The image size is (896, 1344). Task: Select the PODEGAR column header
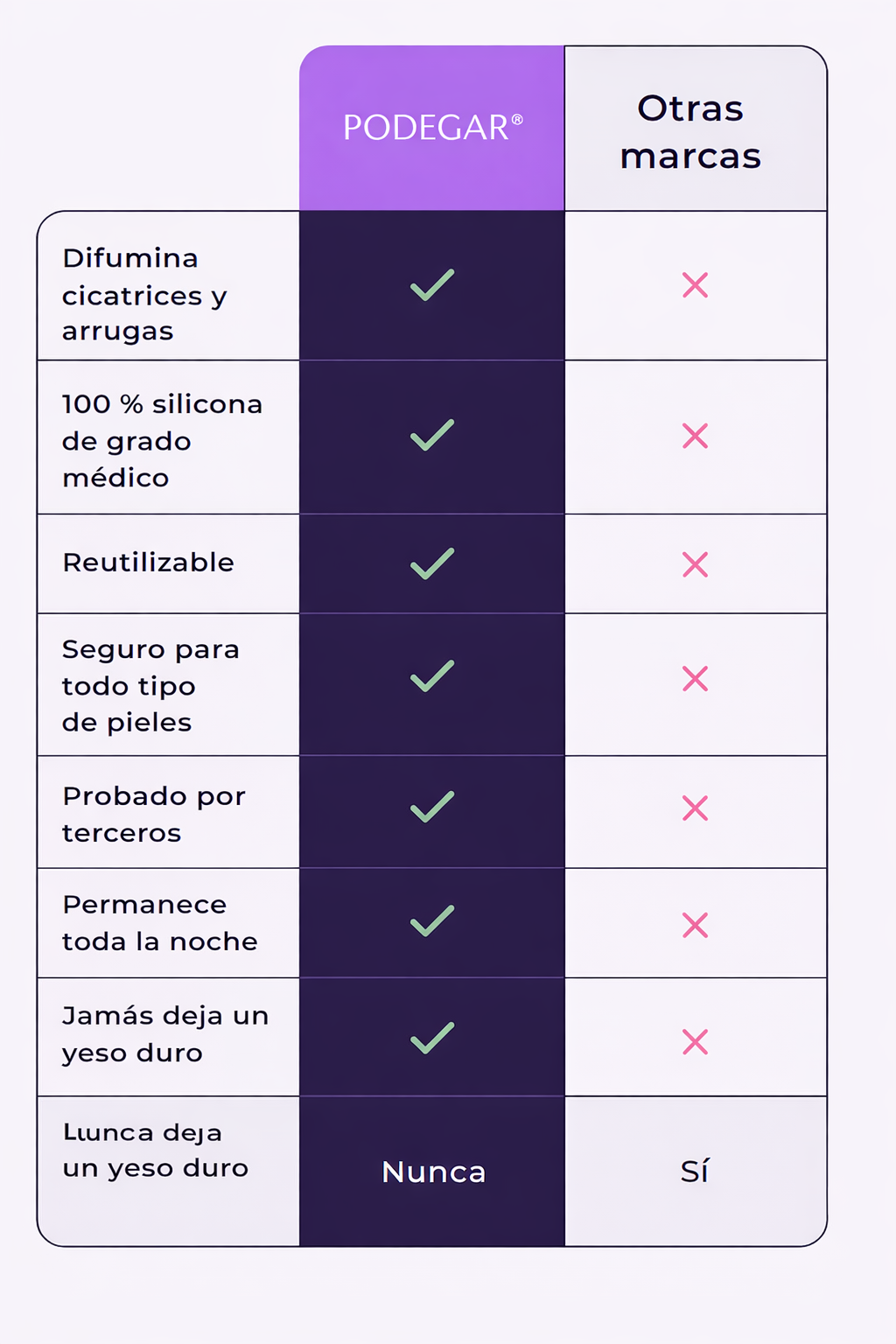click(432, 128)
